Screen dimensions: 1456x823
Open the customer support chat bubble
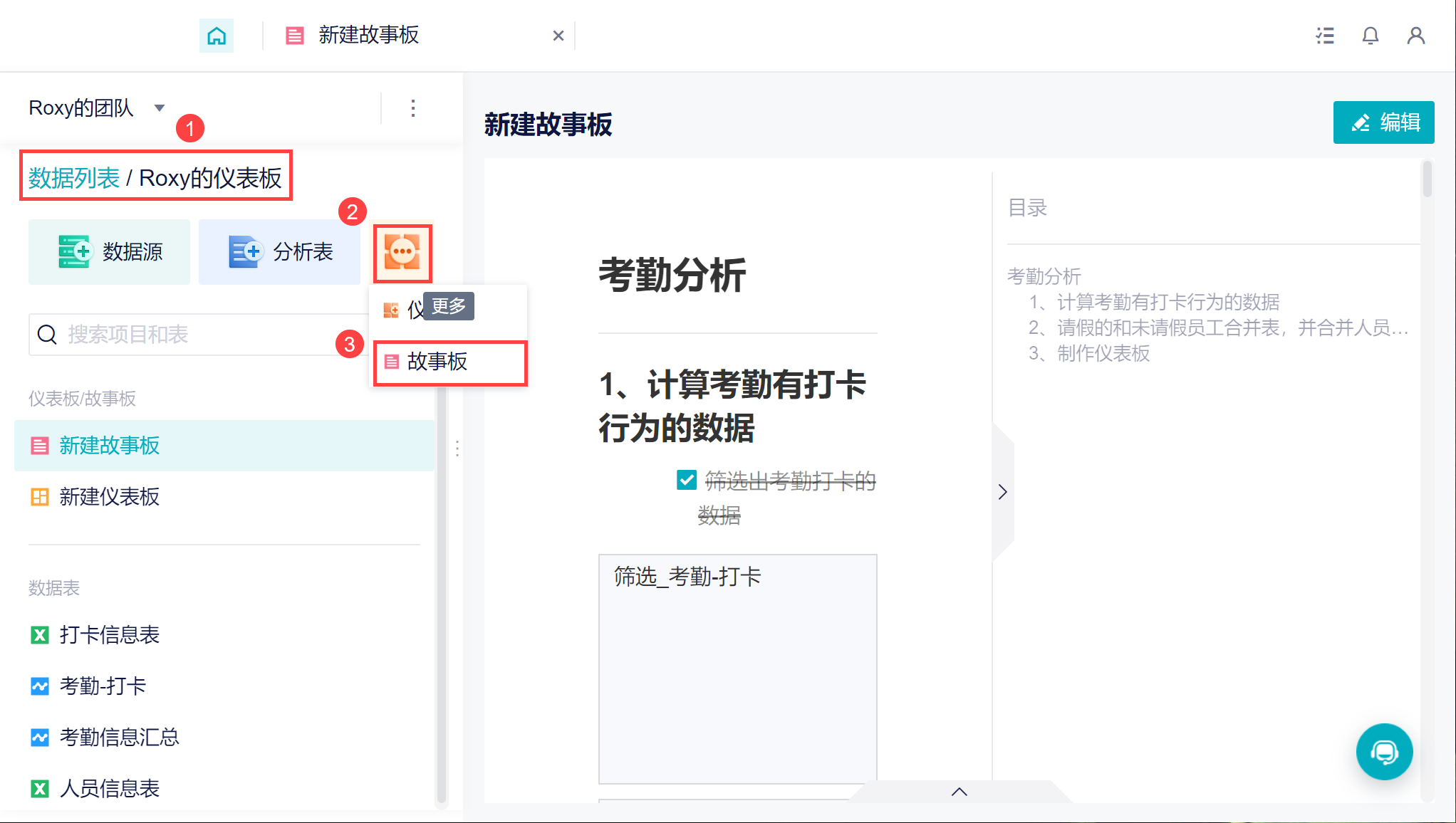point(1384,752)
